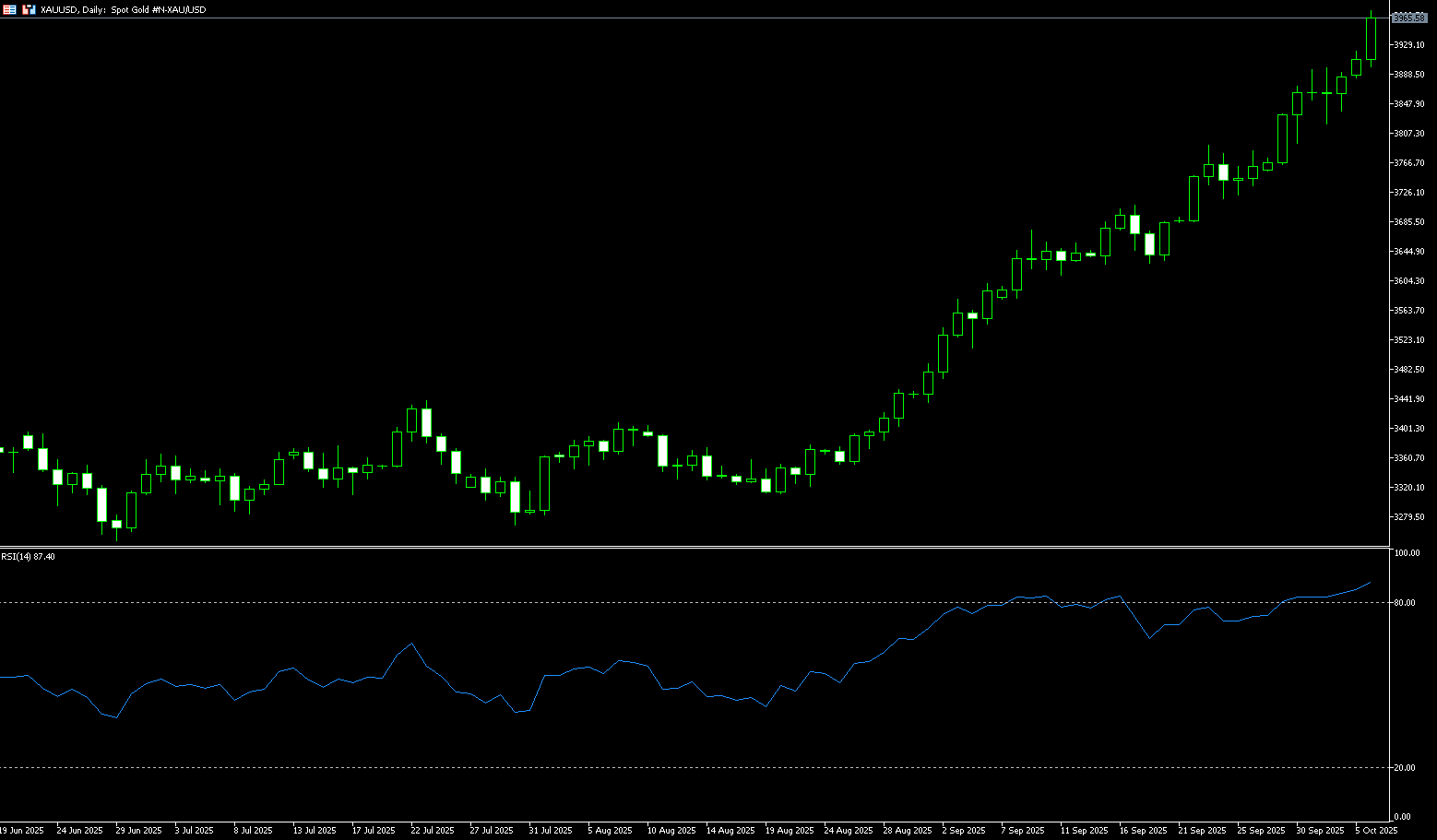Click the 22 Jul 2025 timeline date
This screenshot has width=1437, height=840.
tap(433, 830)
